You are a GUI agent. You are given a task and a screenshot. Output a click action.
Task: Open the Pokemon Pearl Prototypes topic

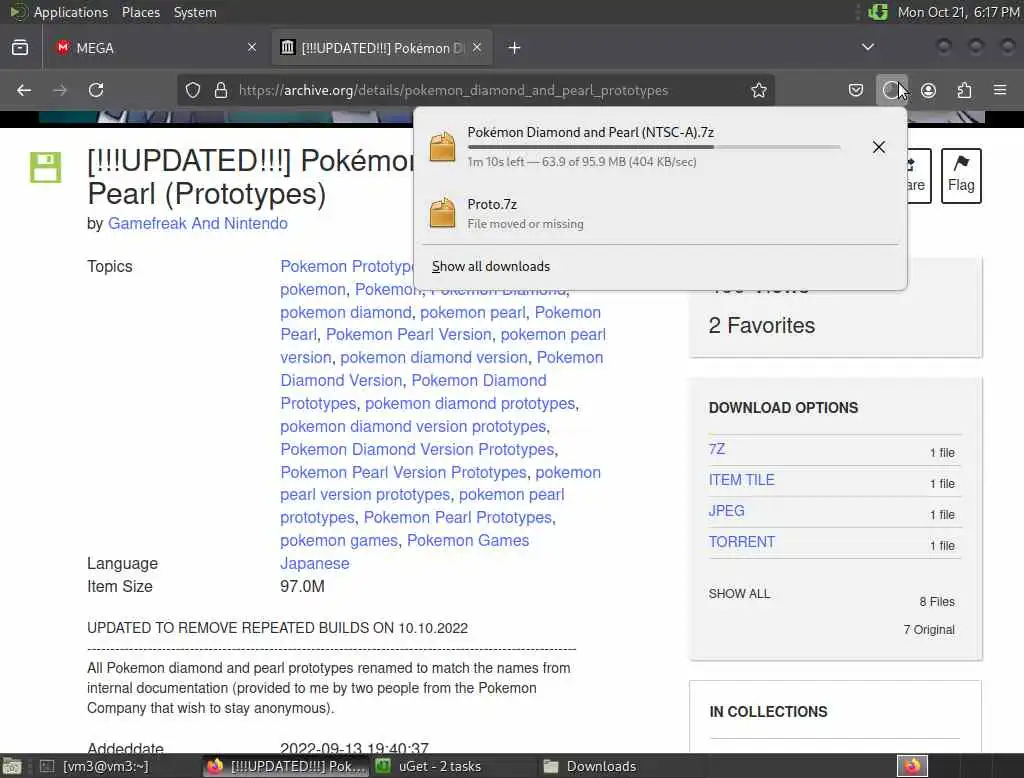458,517
